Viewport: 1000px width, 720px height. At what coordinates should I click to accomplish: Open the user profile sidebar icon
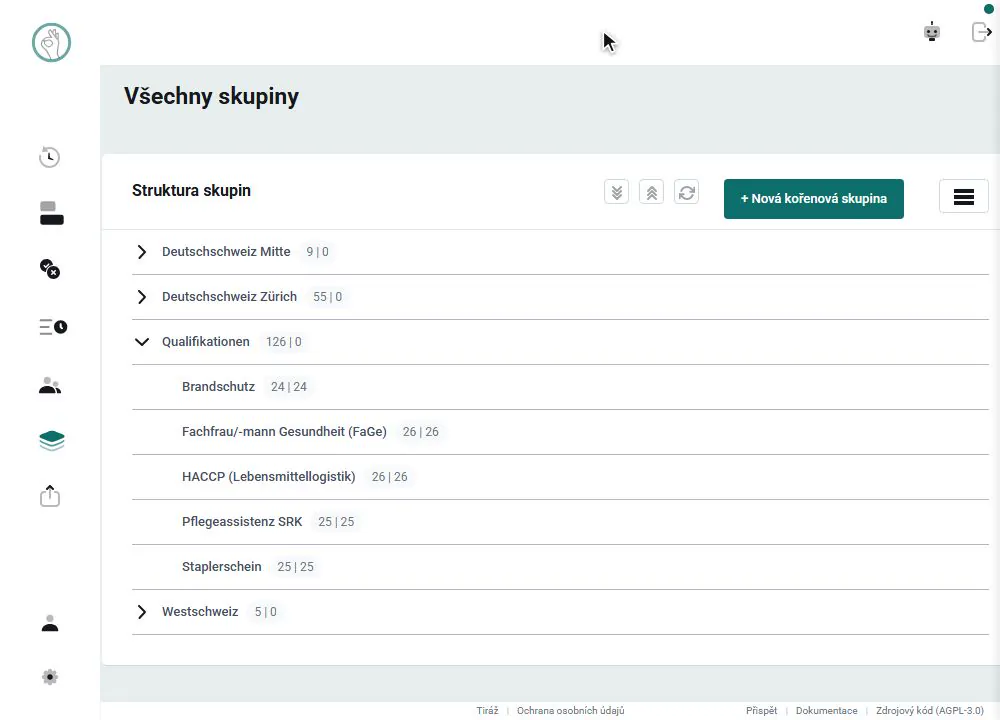pos(50,623)
